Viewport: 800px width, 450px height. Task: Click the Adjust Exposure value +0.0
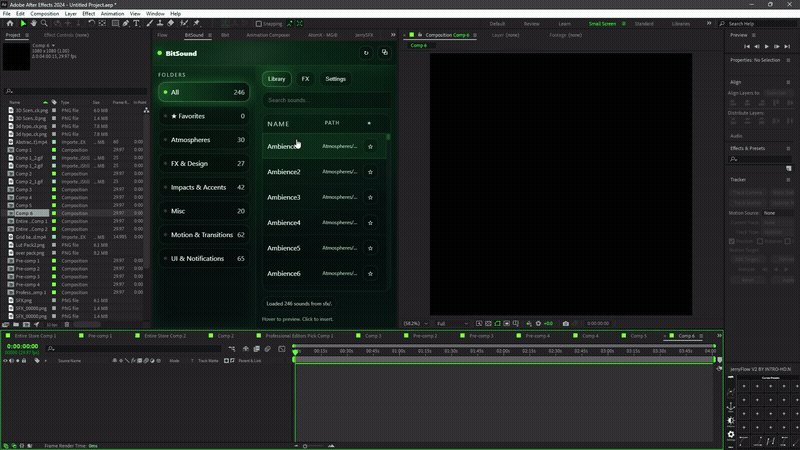tap(548, 323)
